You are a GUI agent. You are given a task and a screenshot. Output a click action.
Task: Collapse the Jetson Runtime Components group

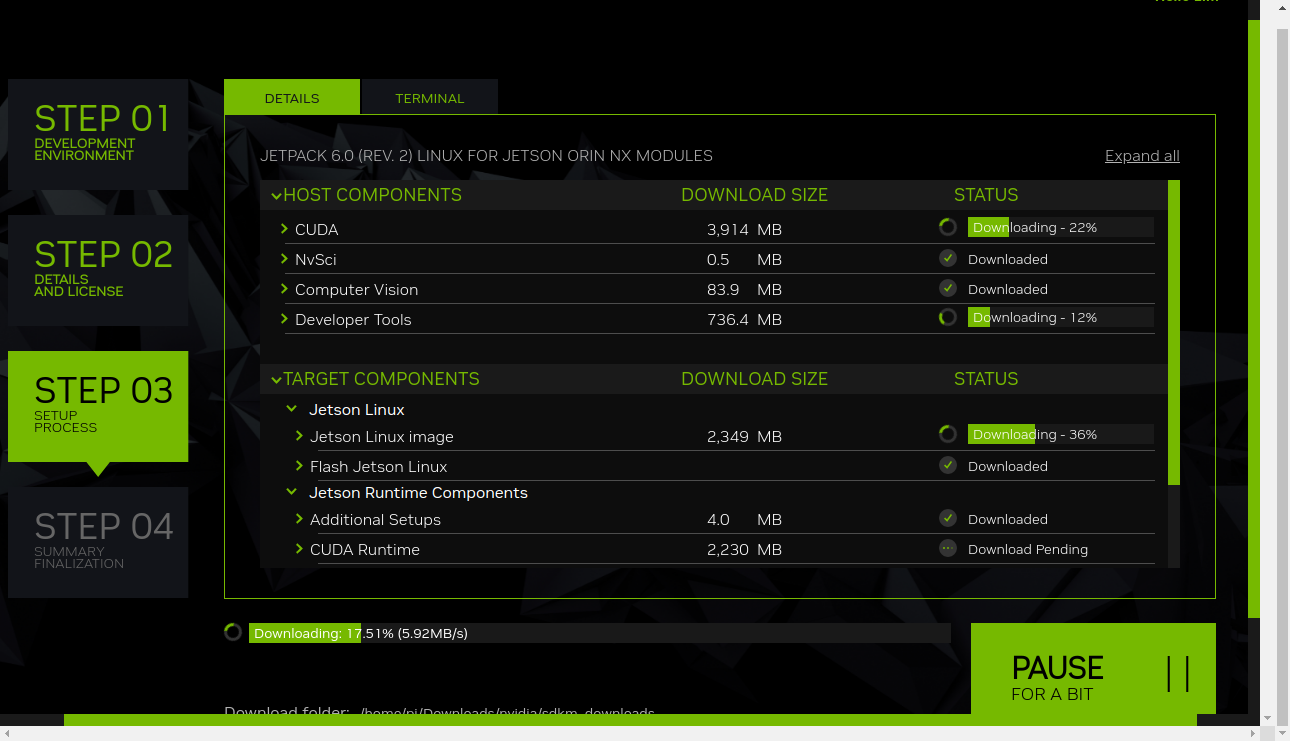(292, 492)
